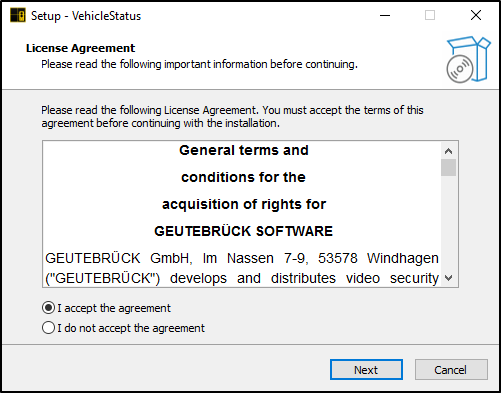Abort the installation via Cancel
The height and width of the screenshot is (393, 501).
pyautogui.click(x=451, y=369)
